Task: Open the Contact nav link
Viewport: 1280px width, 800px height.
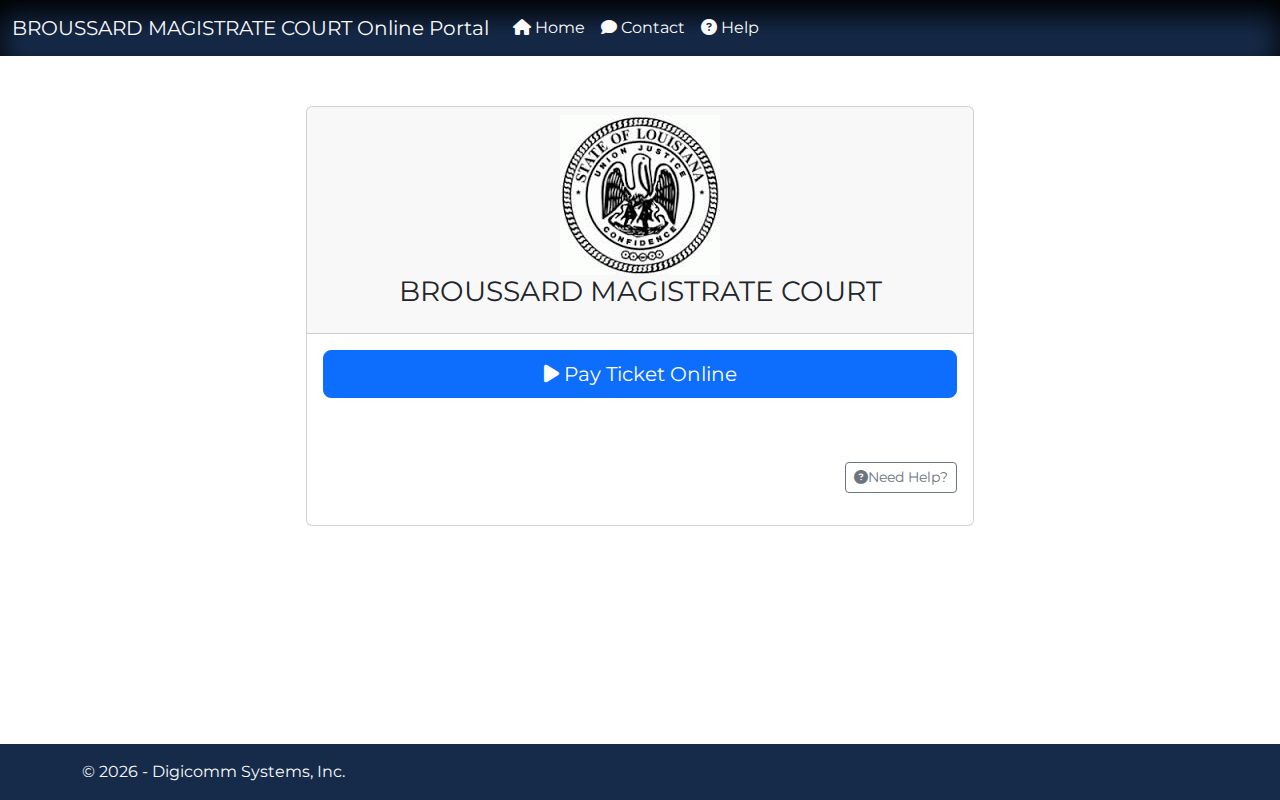Action: (x=643, y=28)
